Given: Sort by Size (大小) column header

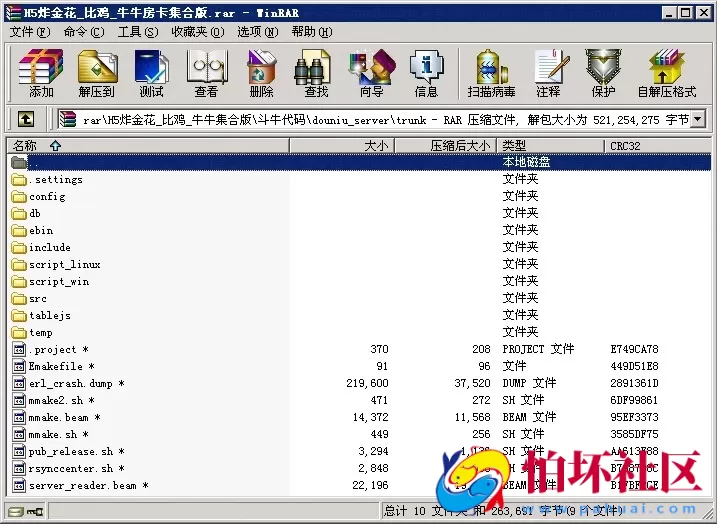Looking at the screenshot, I should [342, 146].
